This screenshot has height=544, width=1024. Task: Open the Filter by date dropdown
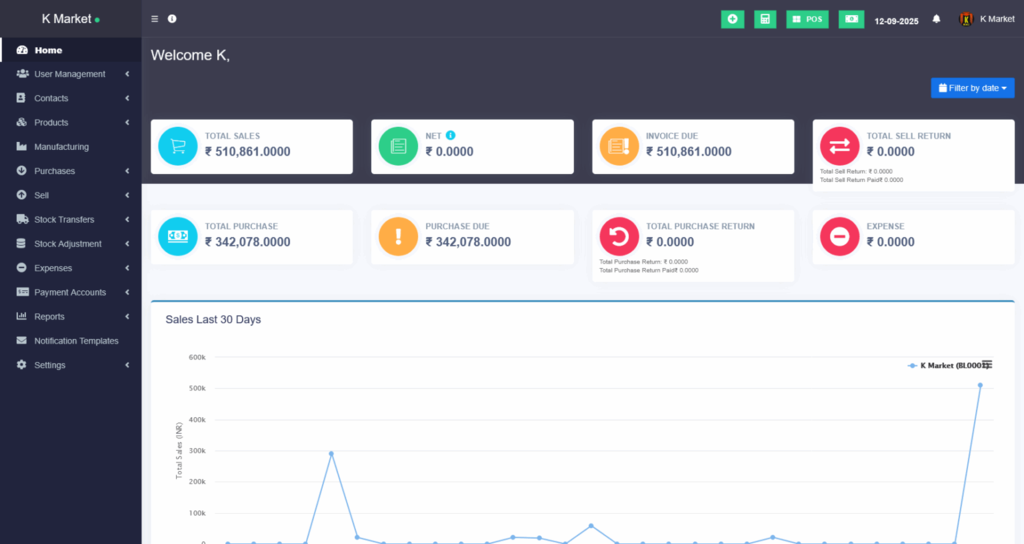click(x=972, y=88)
